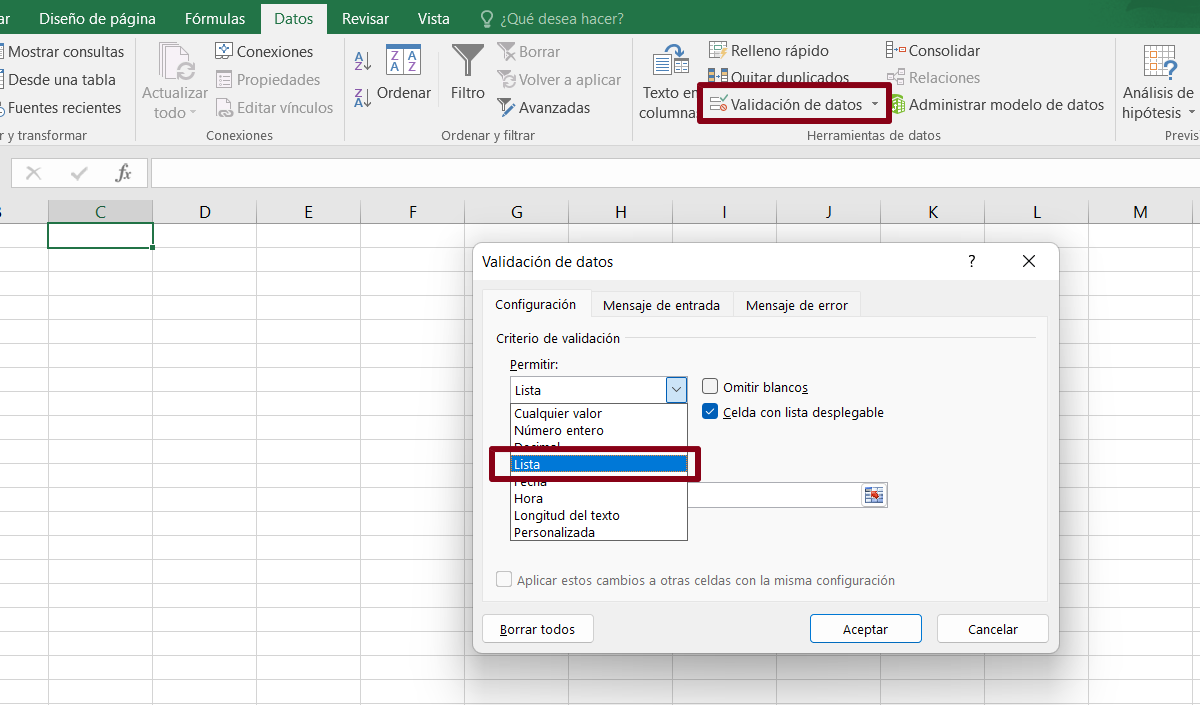Click the Validación de datos button
This screenshot has width=1200, height=705.
pos(785,104)
